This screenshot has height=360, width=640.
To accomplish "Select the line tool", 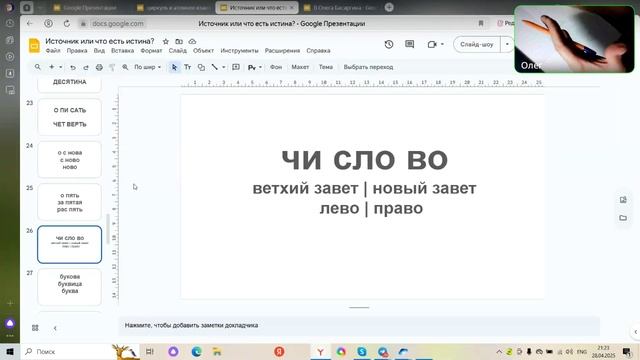I will pyautogui.click(x=215, y=67).
